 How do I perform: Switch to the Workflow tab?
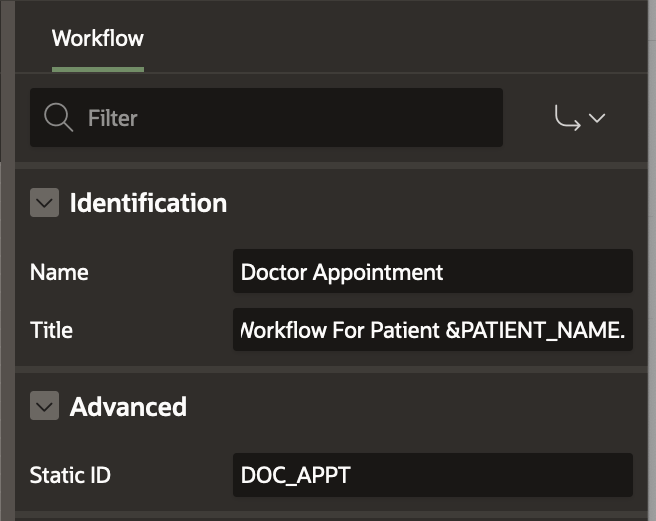tap(98, 39)
